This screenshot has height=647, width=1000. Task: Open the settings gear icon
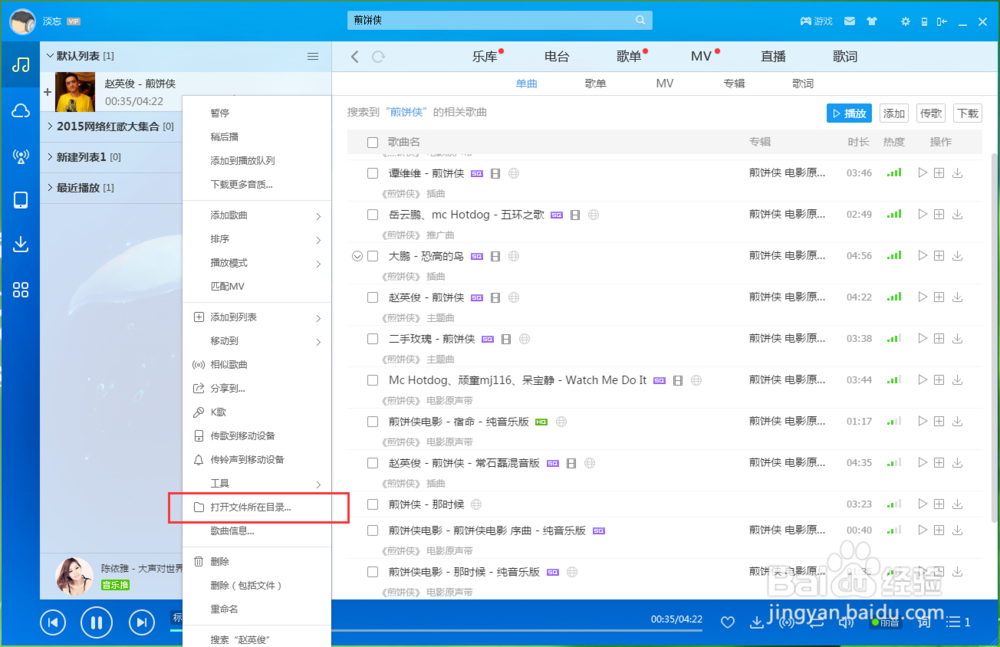(x=905, y=21)
